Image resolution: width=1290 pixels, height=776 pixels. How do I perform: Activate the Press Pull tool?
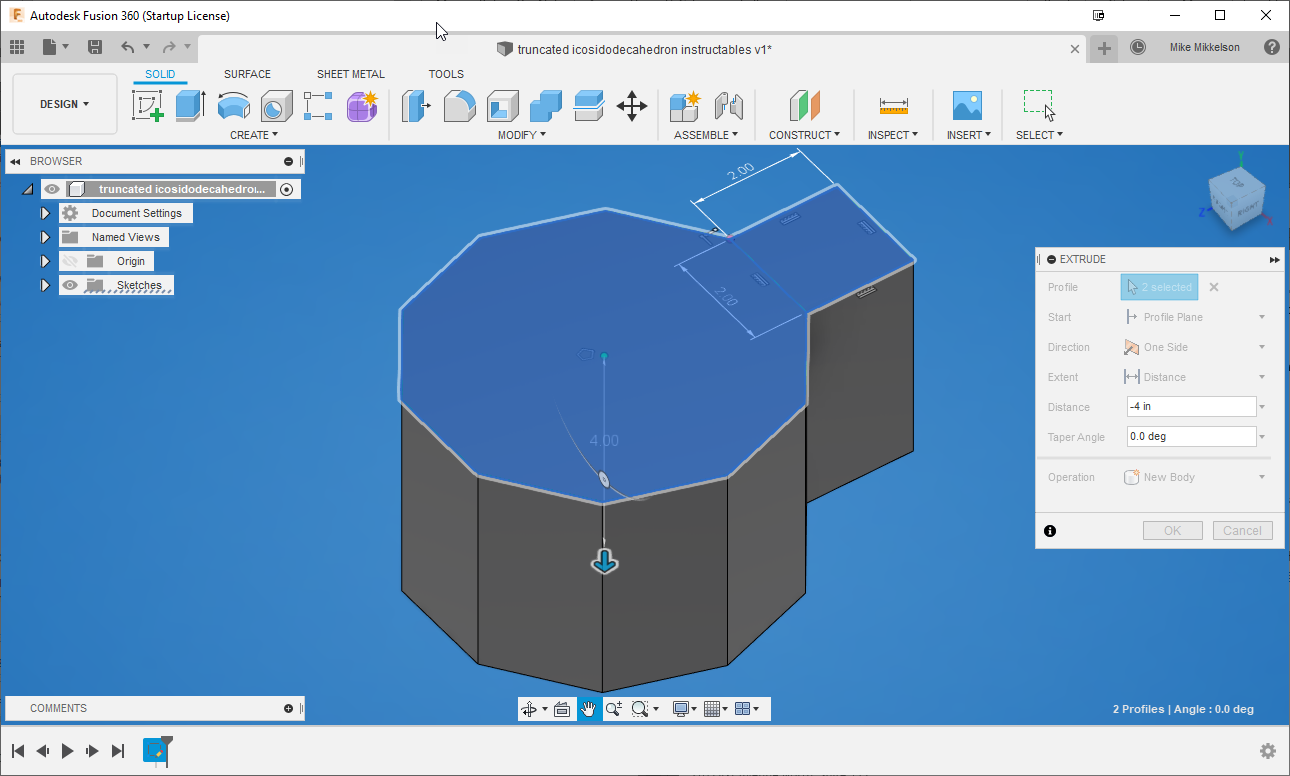[x=416, y=105]
